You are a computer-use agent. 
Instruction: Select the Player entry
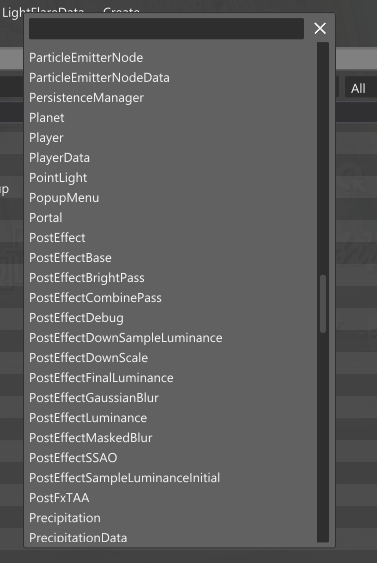[x=46, y=138]
